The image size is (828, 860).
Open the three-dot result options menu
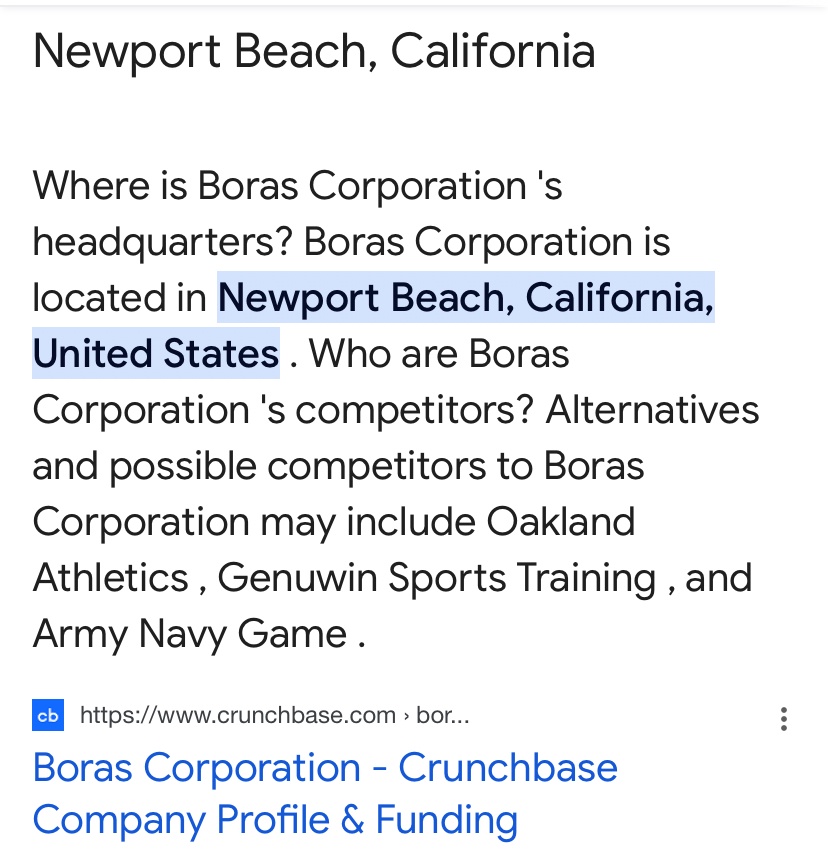click(783, 718)
